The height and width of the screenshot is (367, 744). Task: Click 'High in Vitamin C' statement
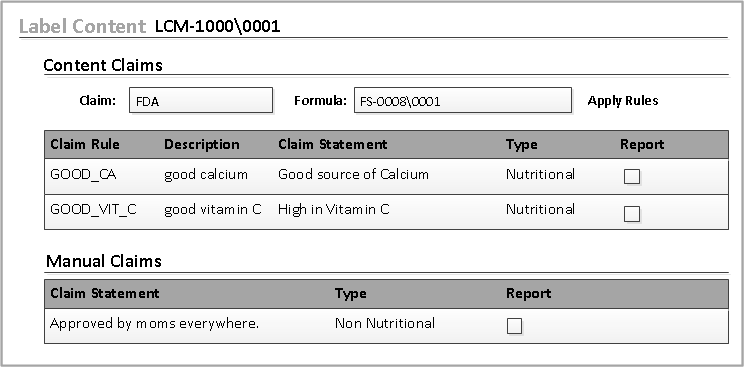334,209
